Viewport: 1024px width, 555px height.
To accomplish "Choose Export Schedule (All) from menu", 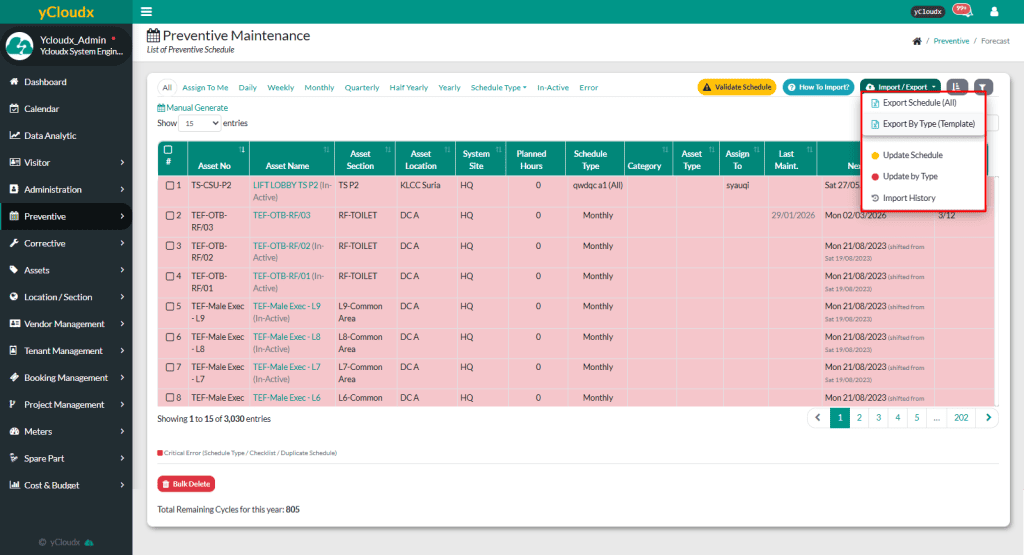I will (x=919, y=103).
